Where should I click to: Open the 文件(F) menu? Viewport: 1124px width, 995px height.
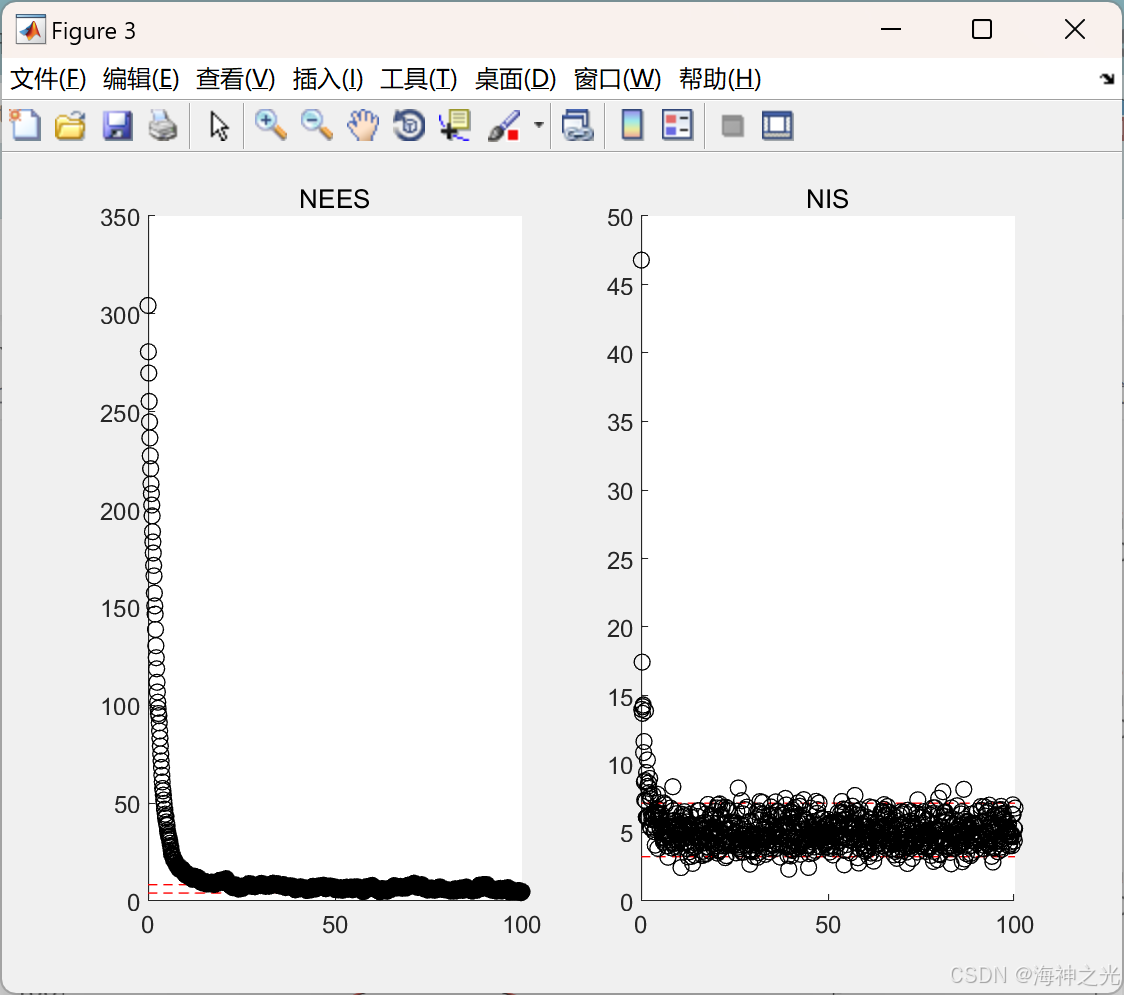coord(48,79)
